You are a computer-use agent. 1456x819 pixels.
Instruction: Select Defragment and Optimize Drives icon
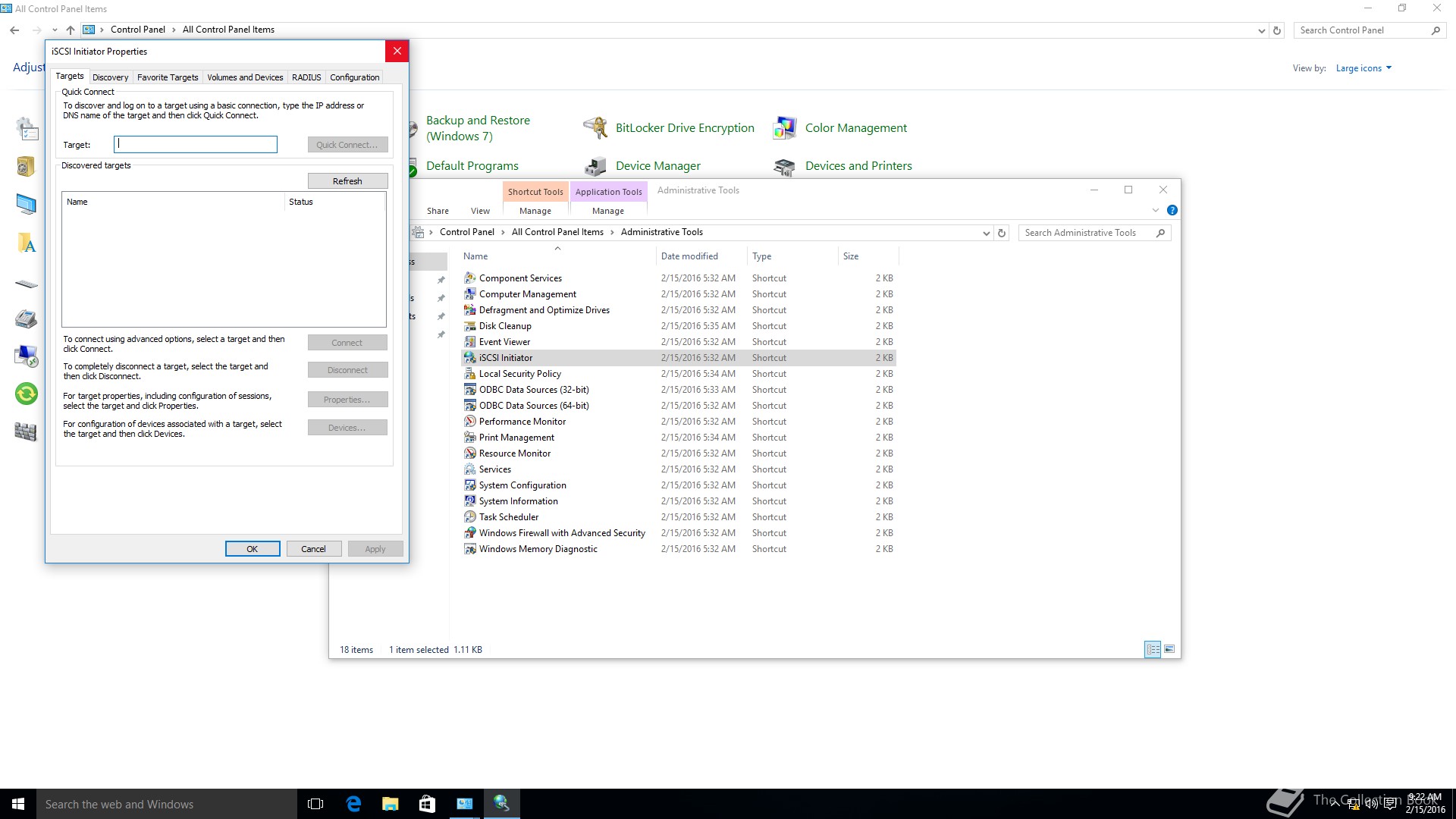[x=470, y=310]
